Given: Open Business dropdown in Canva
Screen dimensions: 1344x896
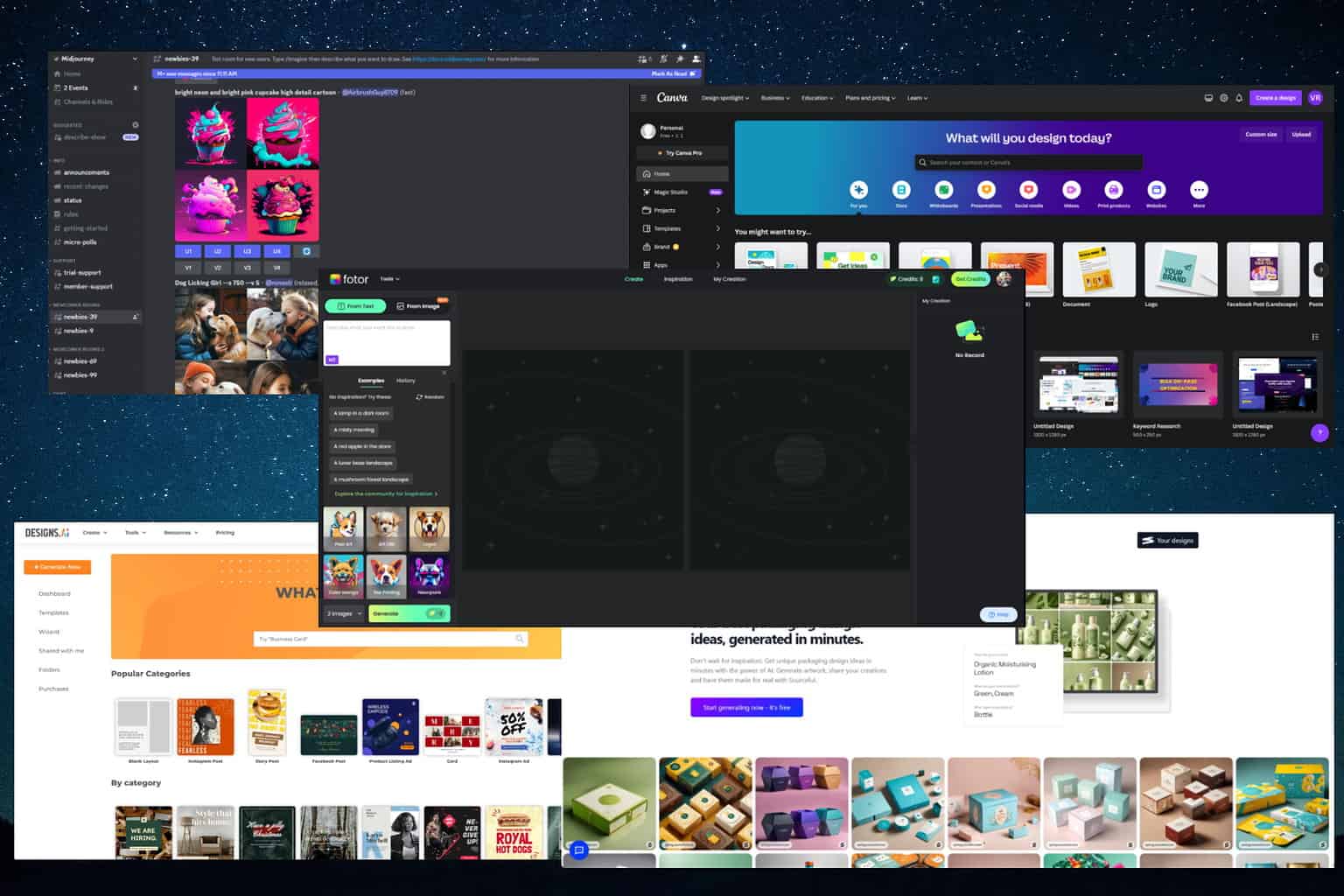Looking at the screenshot, I should 775,98.
